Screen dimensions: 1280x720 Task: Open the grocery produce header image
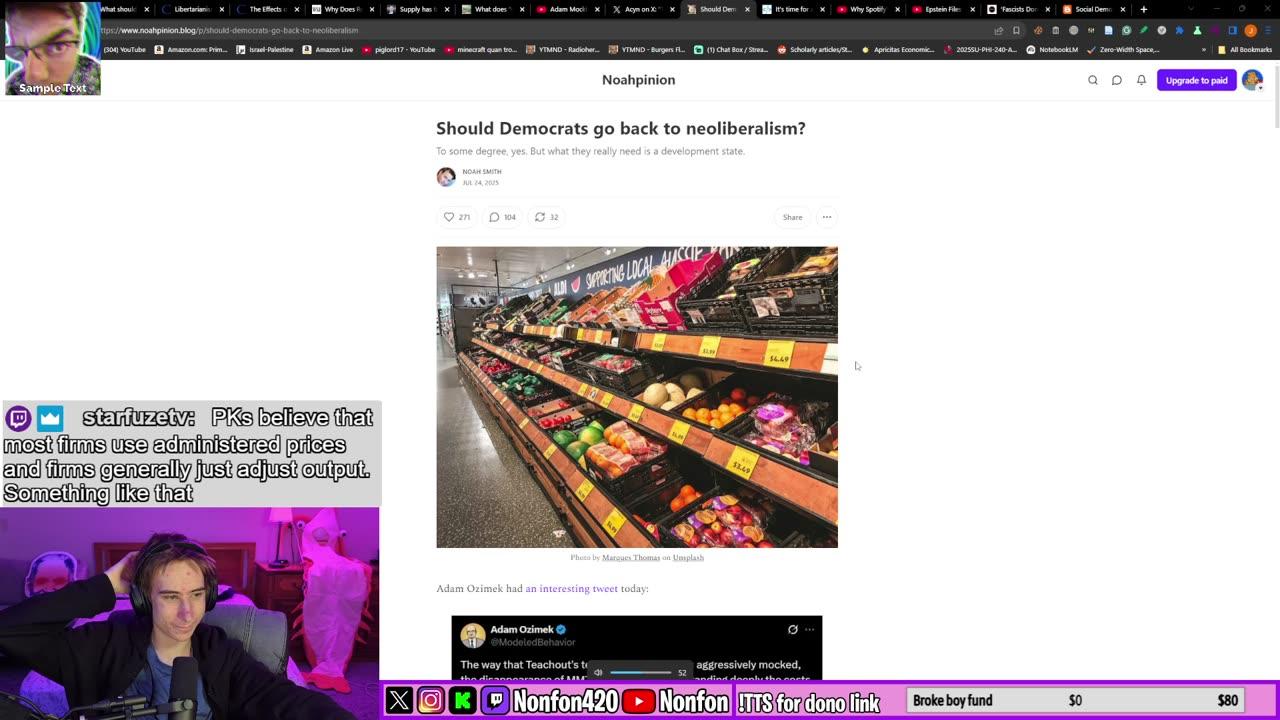[637, 397]
